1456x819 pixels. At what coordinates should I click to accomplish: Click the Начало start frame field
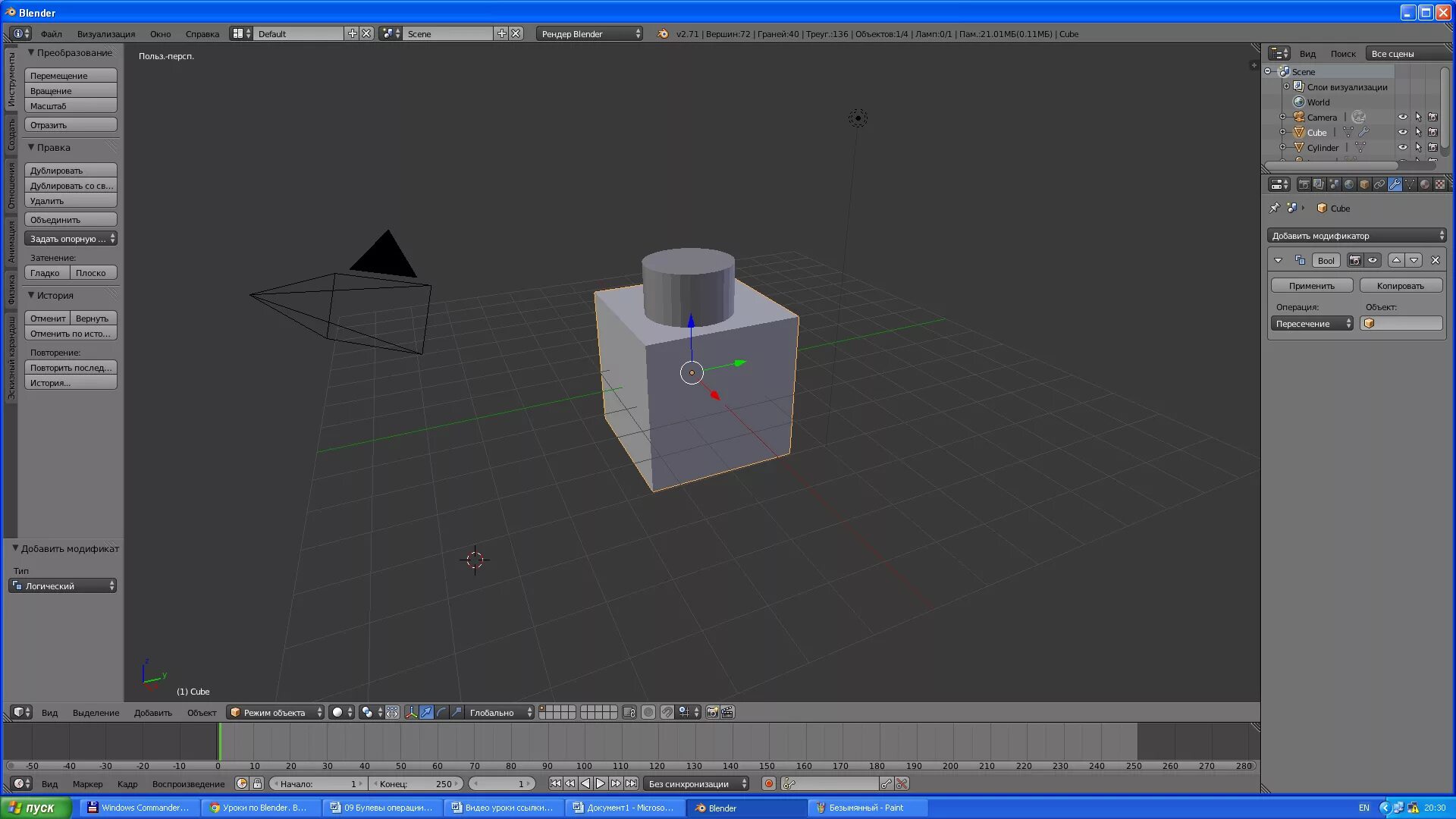tap(318, 783)
